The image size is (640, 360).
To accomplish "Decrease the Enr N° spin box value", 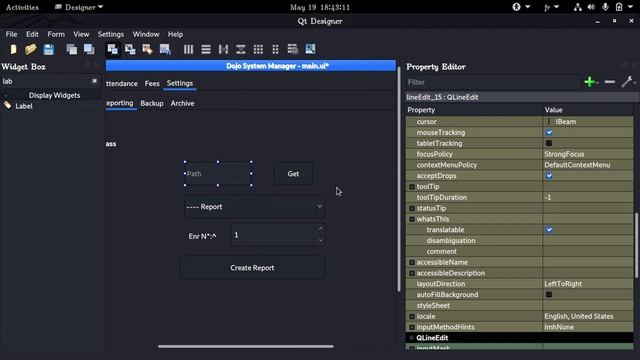I will pyautogui.click(x=320, y=241).
